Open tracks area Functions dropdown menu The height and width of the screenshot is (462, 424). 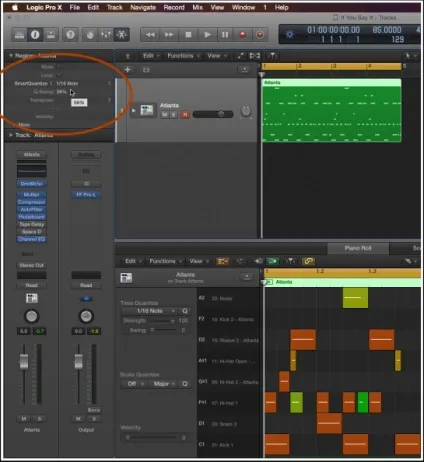pyautogui.click(x=183, y=56)
